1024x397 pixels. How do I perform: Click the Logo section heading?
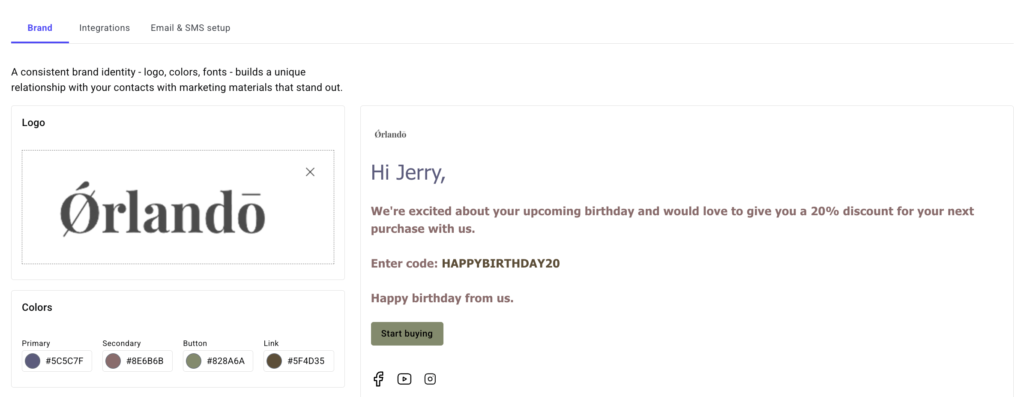[x=33, y=122]
